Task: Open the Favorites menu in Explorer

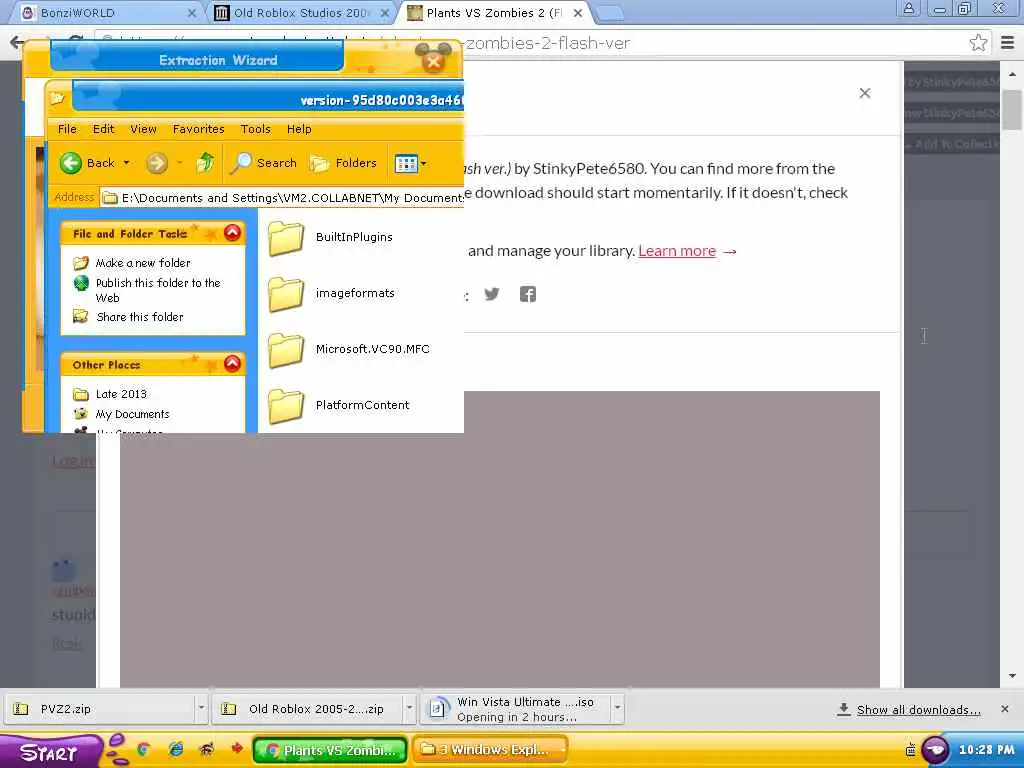Action: click(x=199, y=129)
